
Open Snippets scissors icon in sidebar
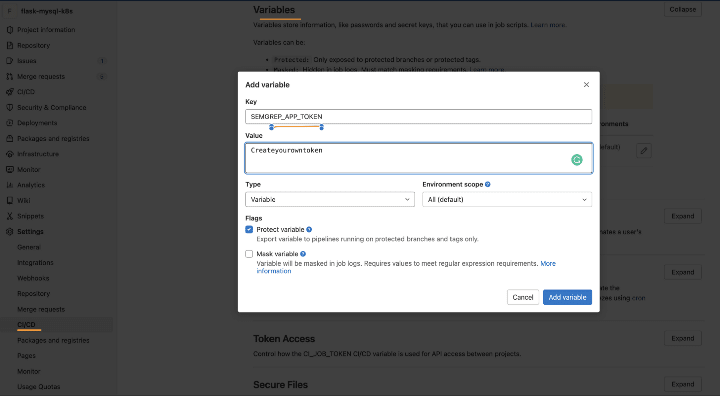click(x=10, y=216)
